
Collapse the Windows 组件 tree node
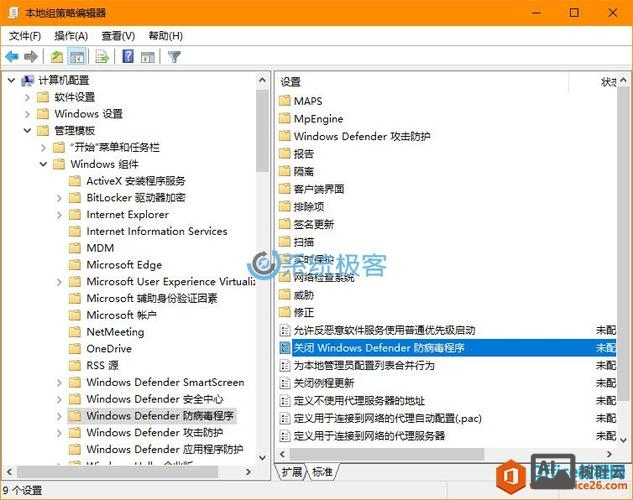[x=43, y=164]
